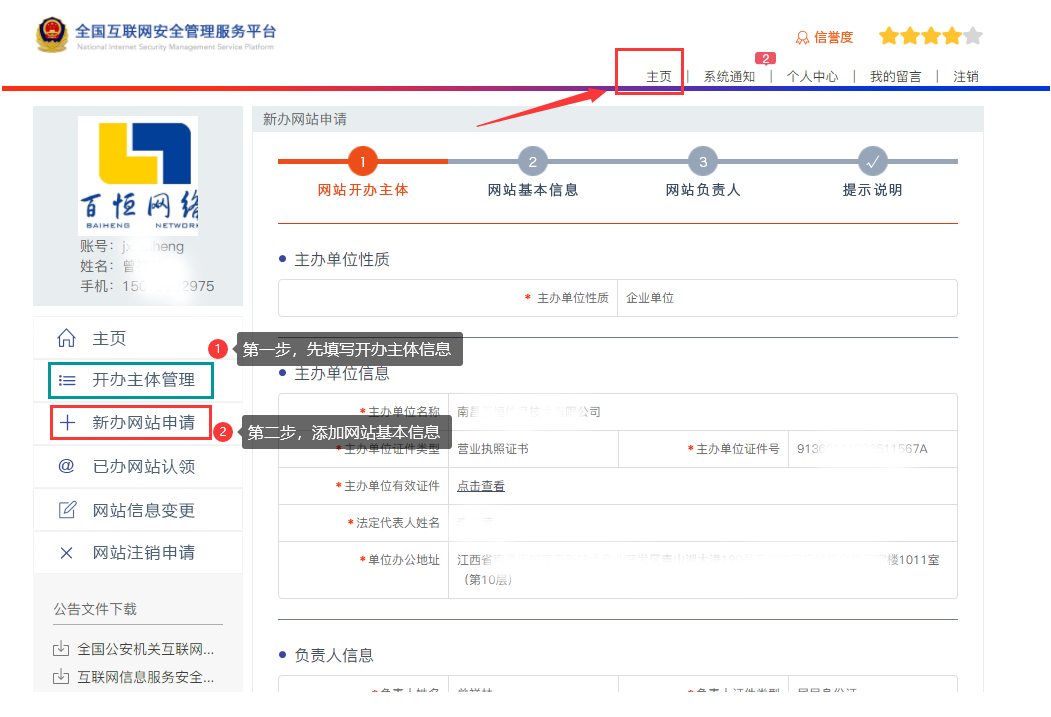Screen dimensions: 1051x717
Task: Click the police badge logo at top left
Action: tap(51, 33)
